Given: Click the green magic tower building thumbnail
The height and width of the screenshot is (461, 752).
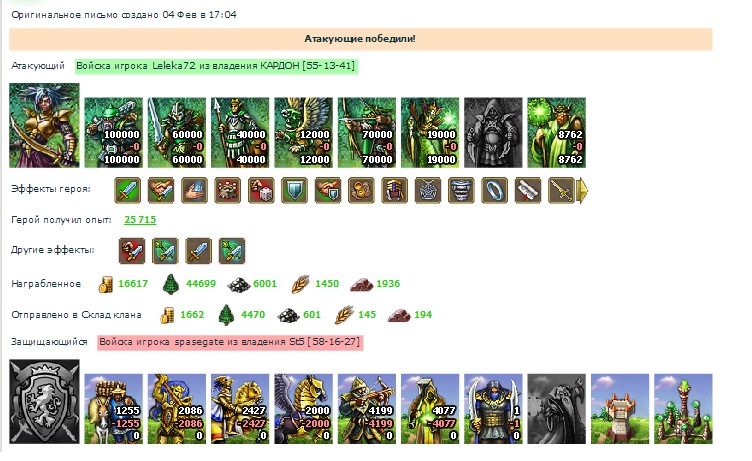Looking at the screenshot, I should (x=683, y=409).
